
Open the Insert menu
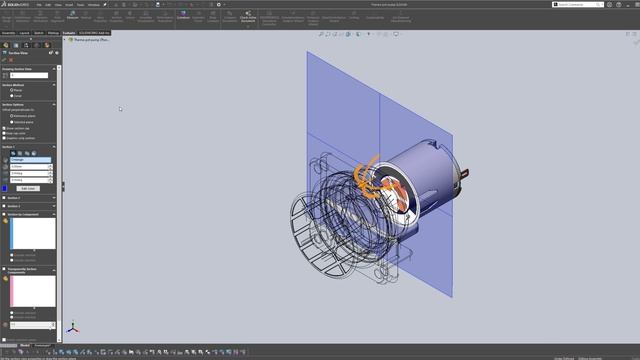[69, 5]
